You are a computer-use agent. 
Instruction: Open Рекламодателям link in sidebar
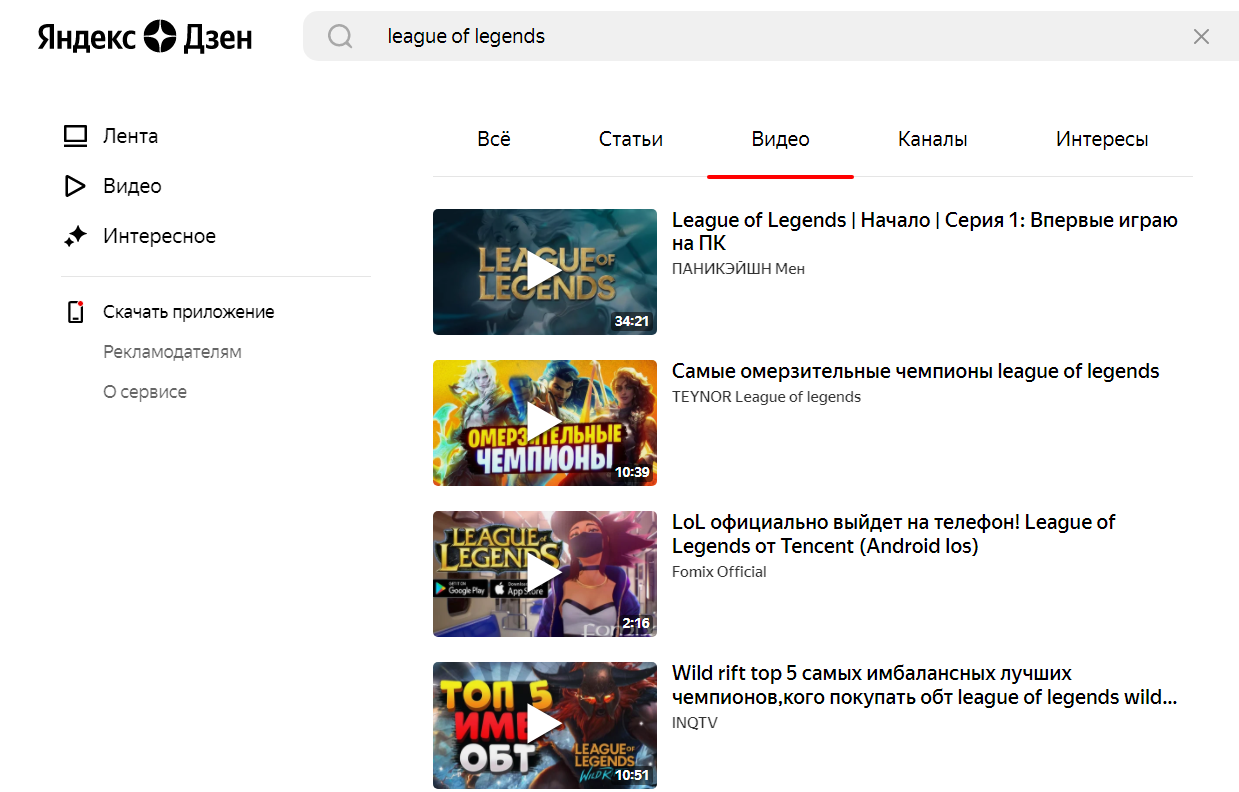[172, 352]
